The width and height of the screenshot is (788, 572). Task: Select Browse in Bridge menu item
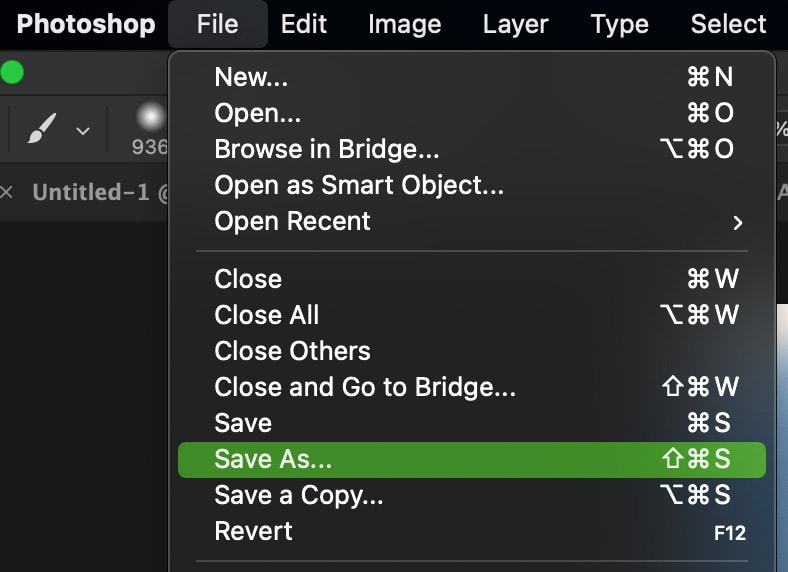471,149
